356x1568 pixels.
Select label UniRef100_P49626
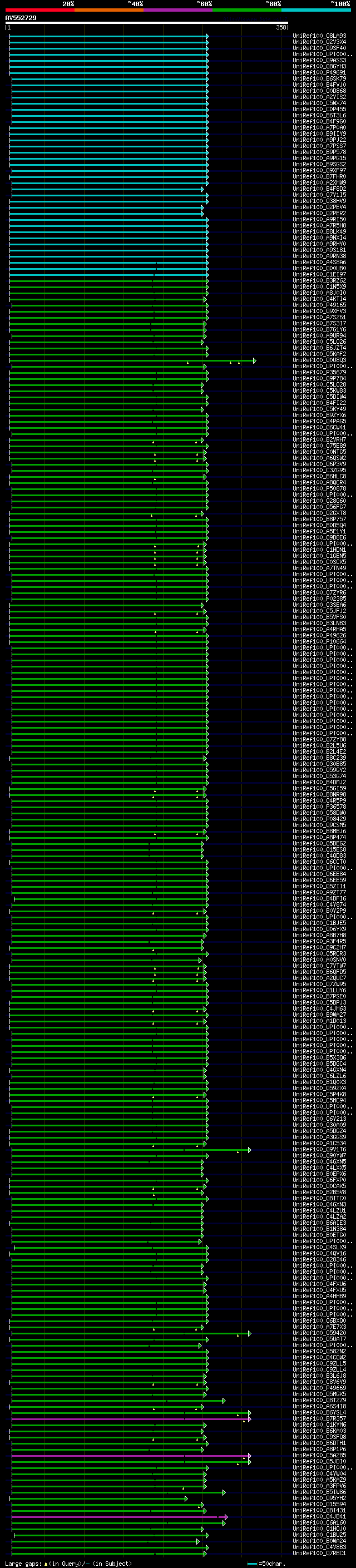point(319,635)
